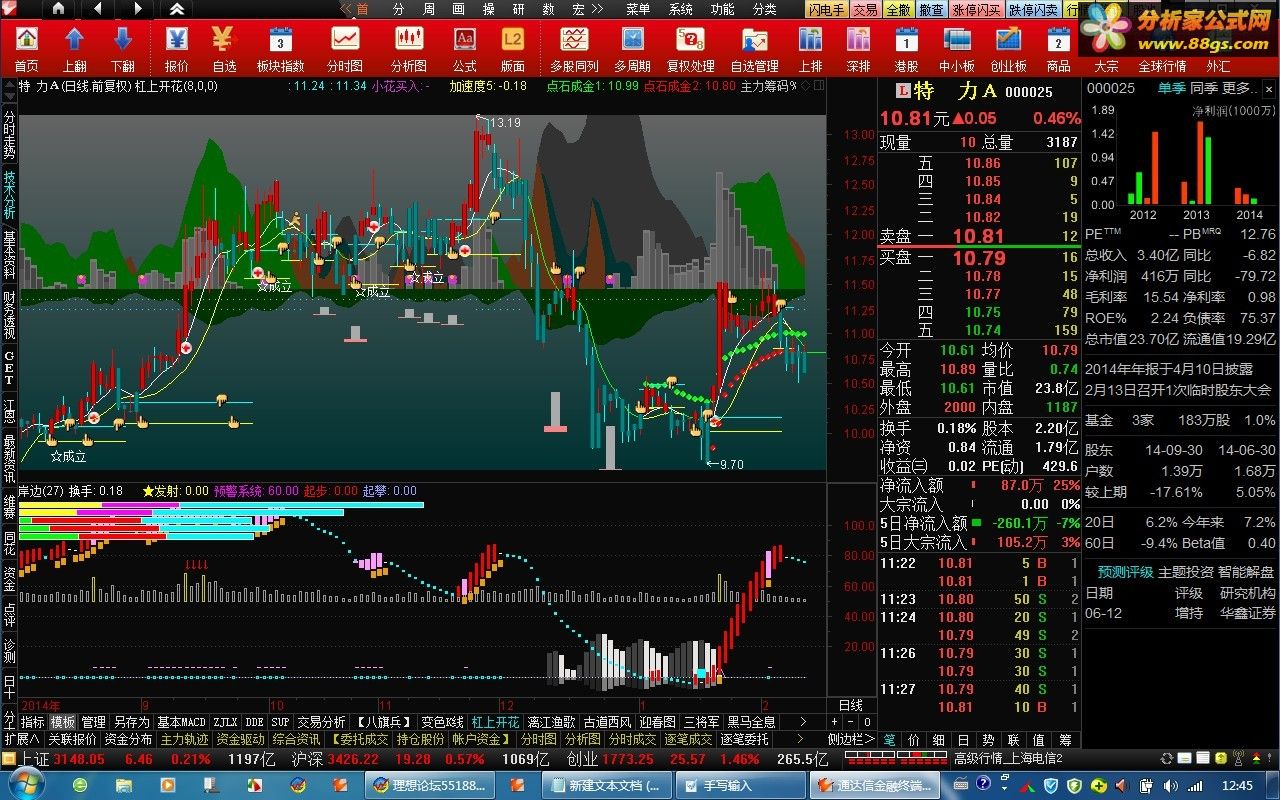Open the 分时图 intraday chart icon
This screenshot has width=1280, height=800.
(345, 48)
